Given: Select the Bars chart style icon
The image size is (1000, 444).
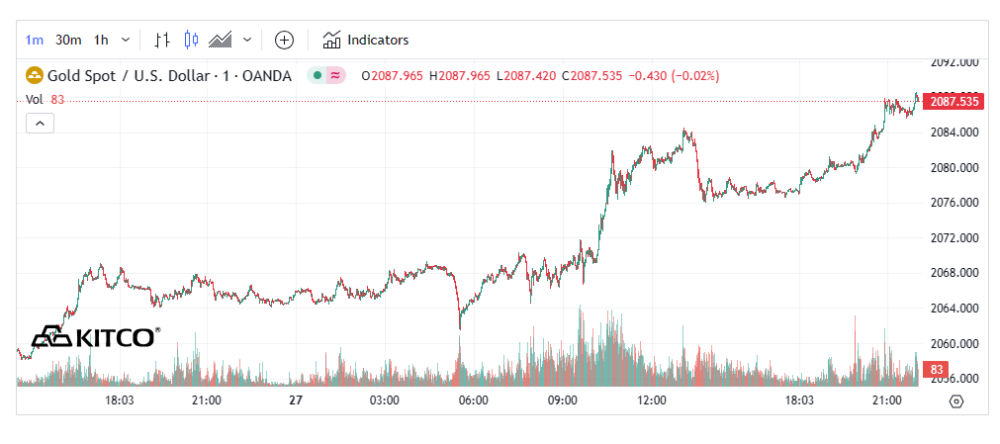Looking at the screenshot, I should (x=162, y=40).
